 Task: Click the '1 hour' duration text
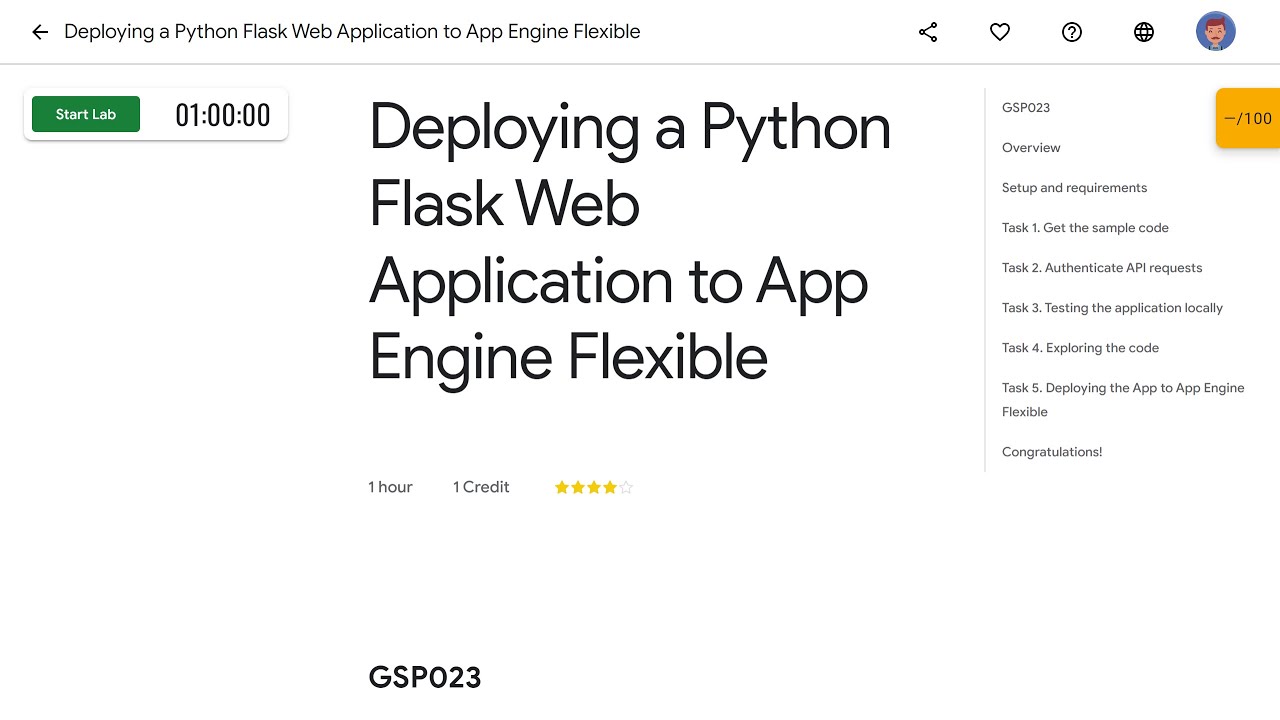click(x=390, y=487)
